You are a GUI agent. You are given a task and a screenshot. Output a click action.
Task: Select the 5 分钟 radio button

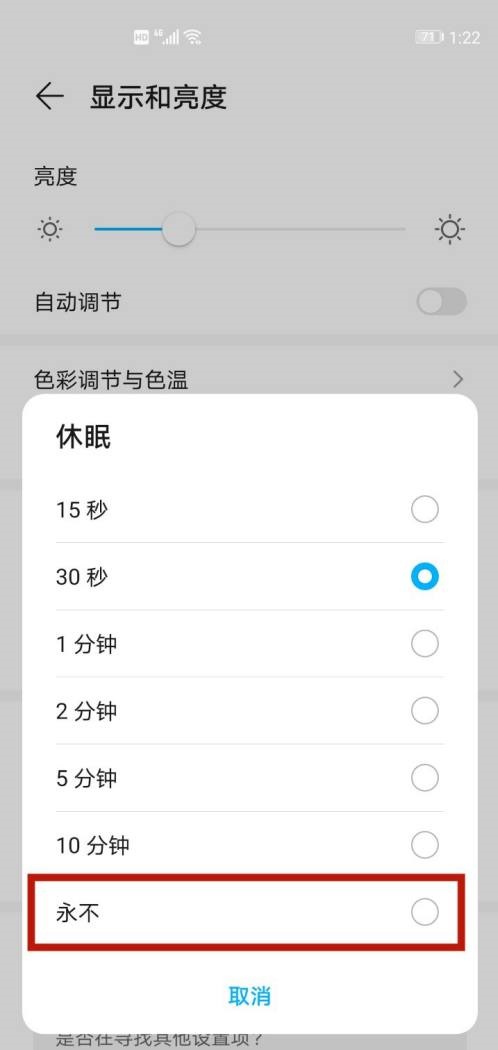(424, 778)
